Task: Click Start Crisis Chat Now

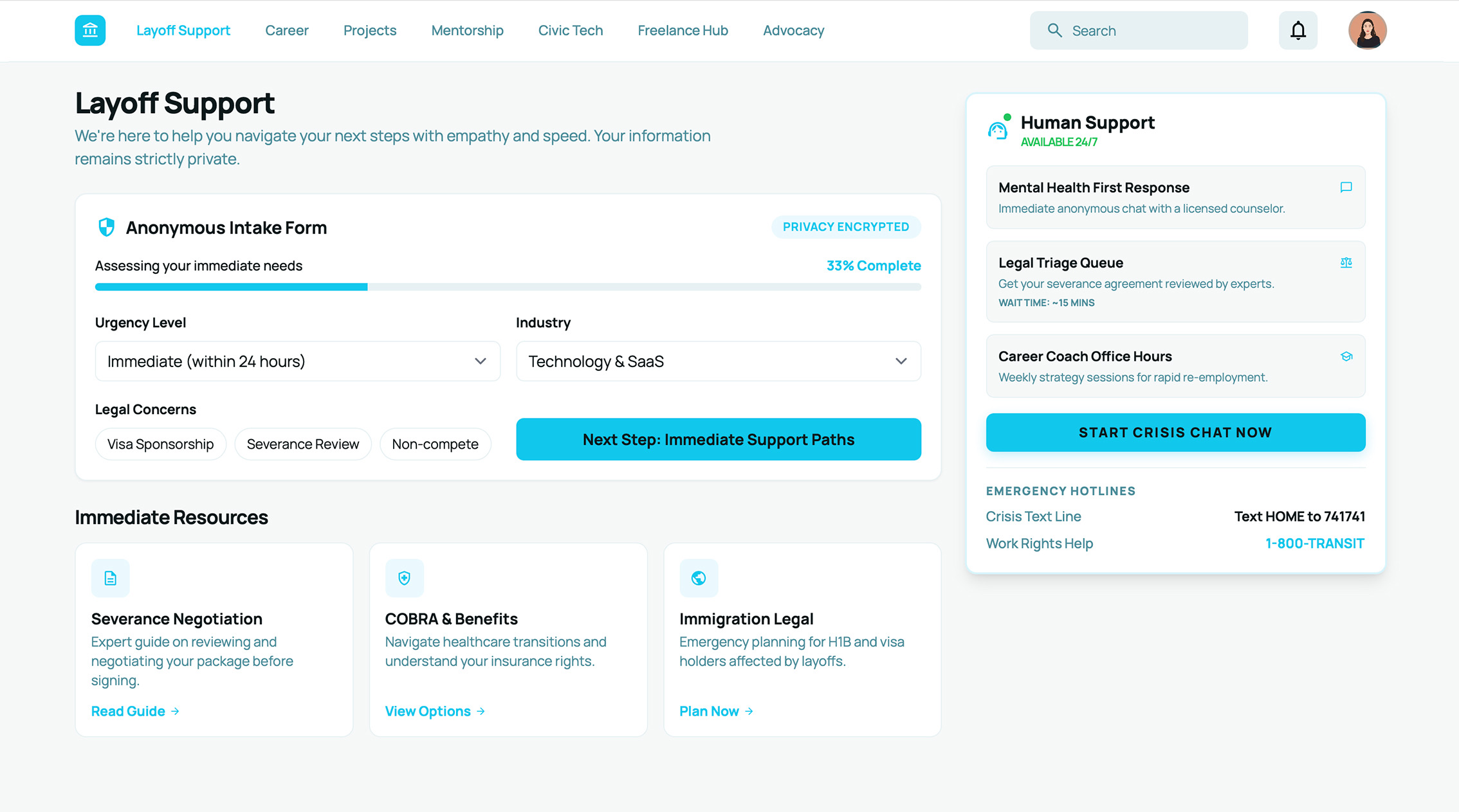Action: tap(1175, 432)
